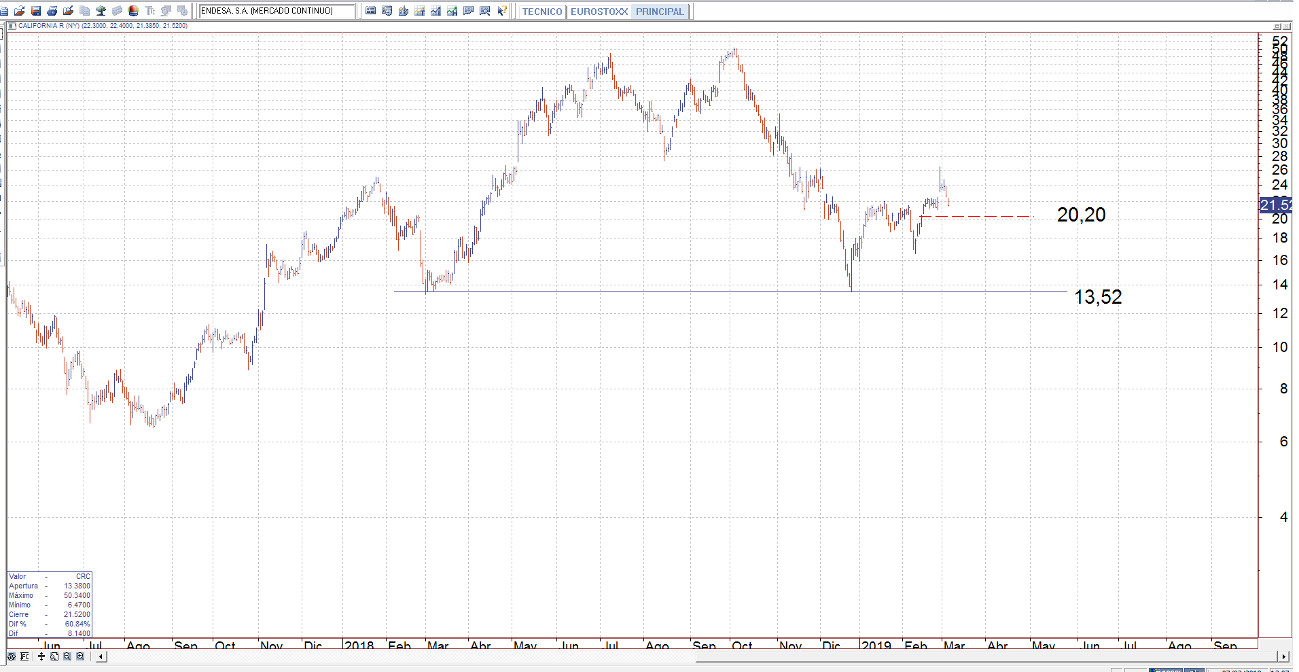Click the red and blue globe toolbar icon
The width and height of the screenshot is (1299, 672).
click(133, 11)
